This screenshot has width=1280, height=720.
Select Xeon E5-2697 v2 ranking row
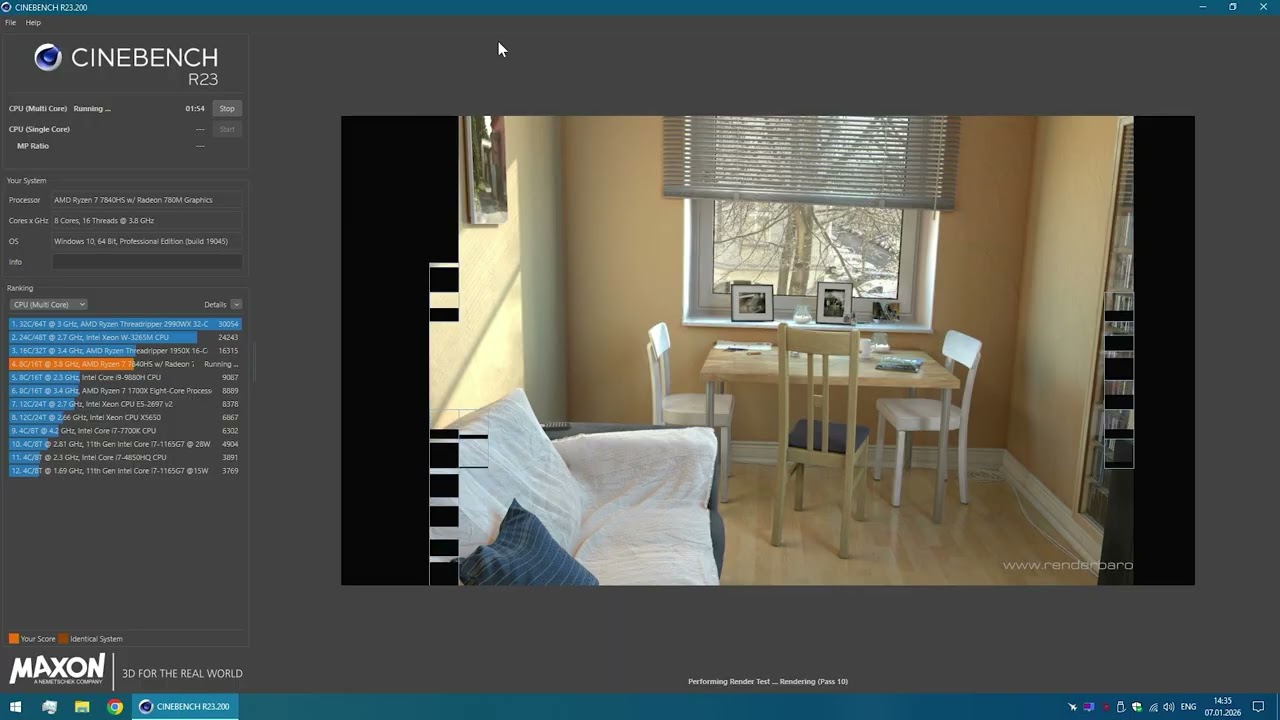coord(125,404)
